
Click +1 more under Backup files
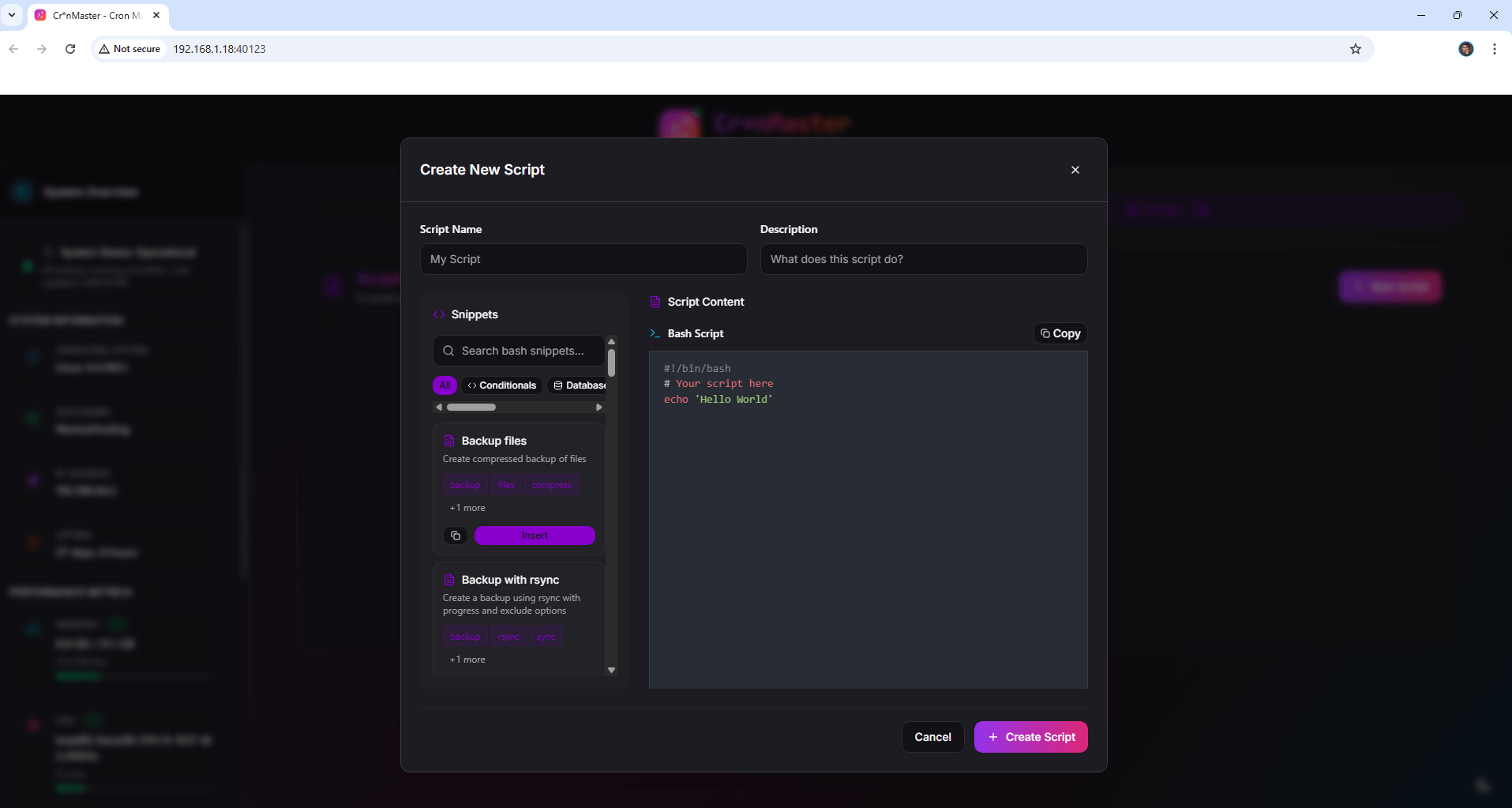[467, 508]
